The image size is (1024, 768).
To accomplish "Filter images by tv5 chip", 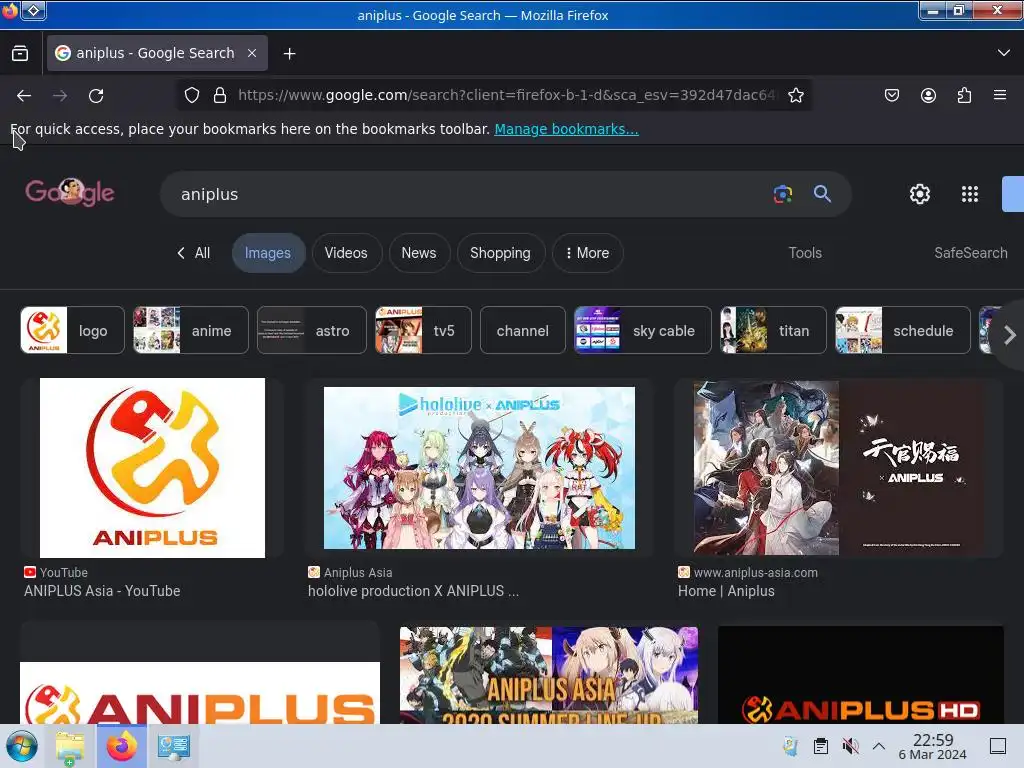I will (423, 330).
